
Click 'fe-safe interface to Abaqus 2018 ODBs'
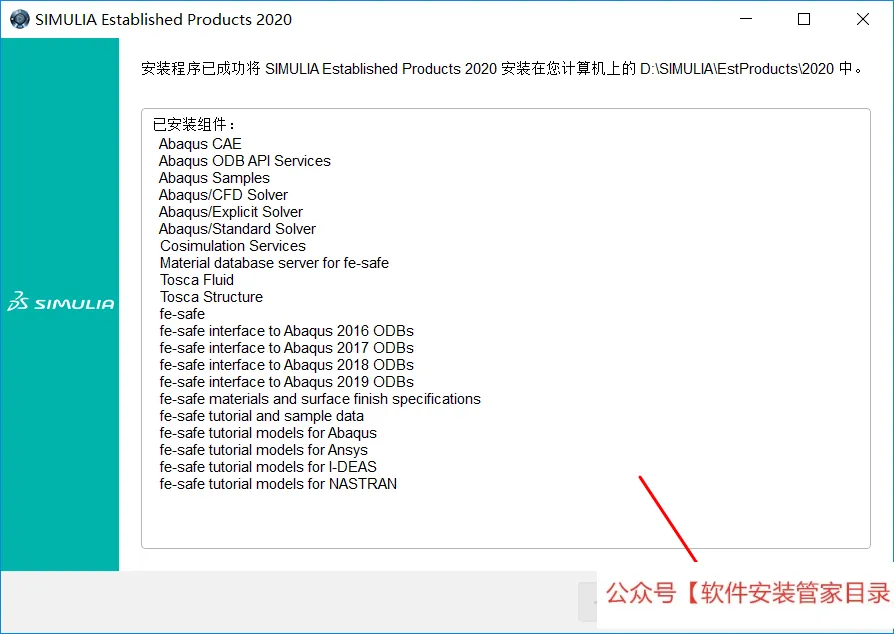[x=287, y=365]
